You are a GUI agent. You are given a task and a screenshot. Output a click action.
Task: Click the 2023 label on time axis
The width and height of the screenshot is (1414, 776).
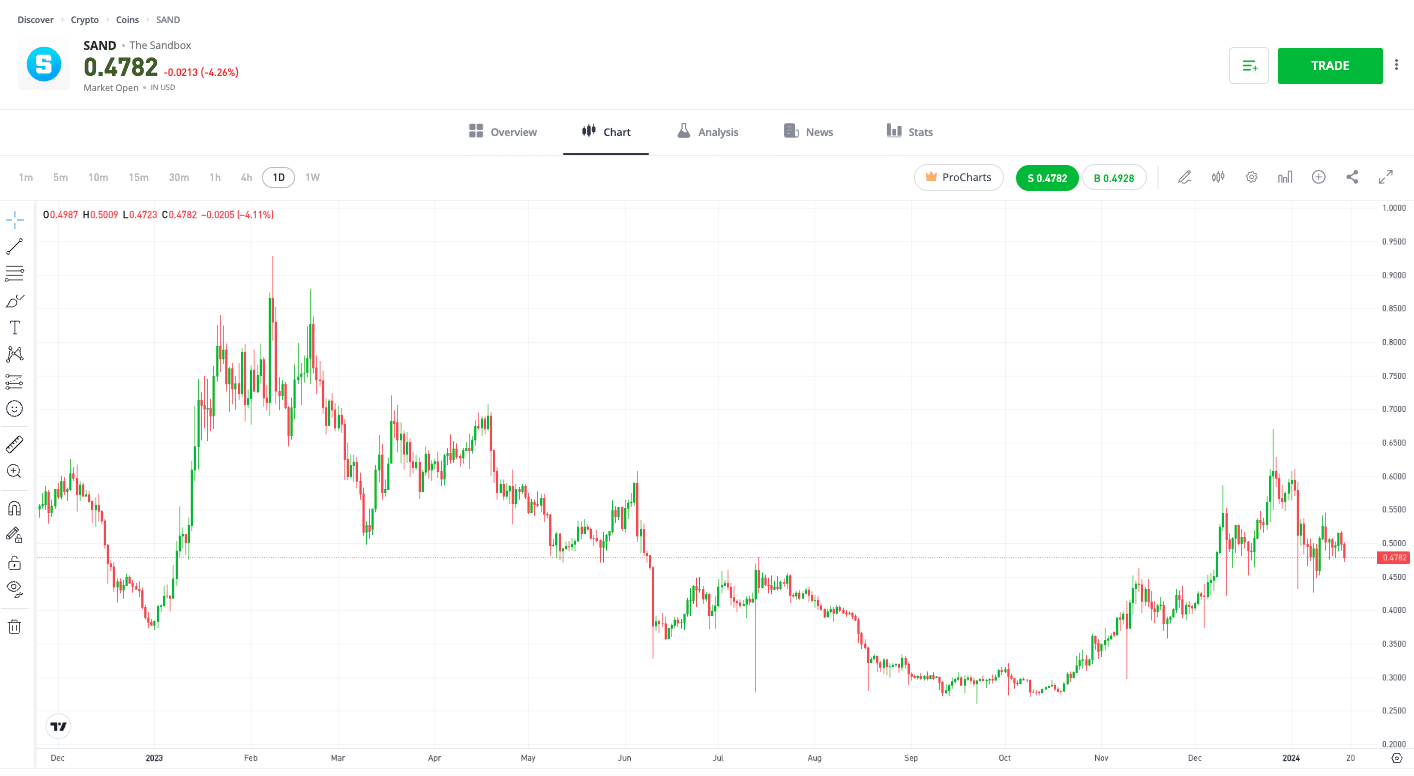[x=154, y=758]
